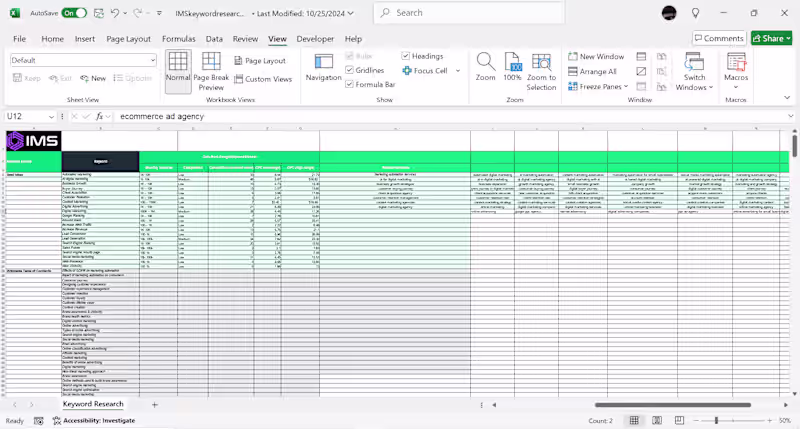Open the Macros dropdown
The height and width of the screenshot is (429, 800).
click(x=736, y=71)
